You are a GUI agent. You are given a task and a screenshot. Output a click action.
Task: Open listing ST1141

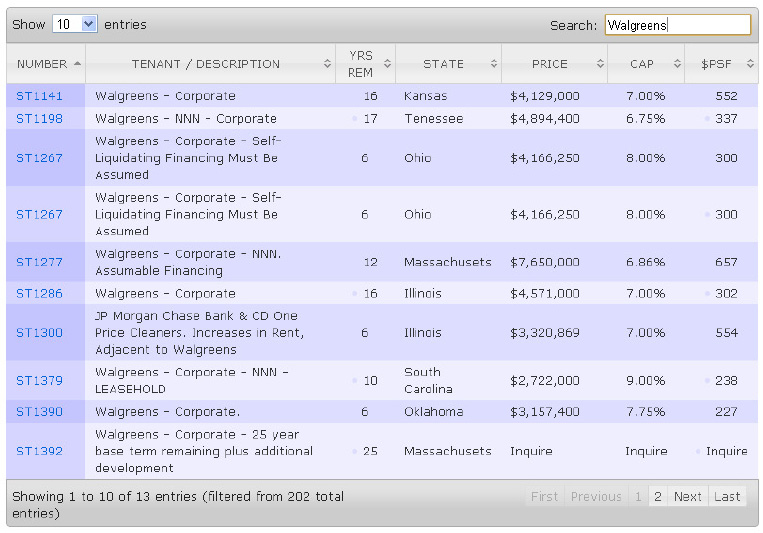[39, 96]
